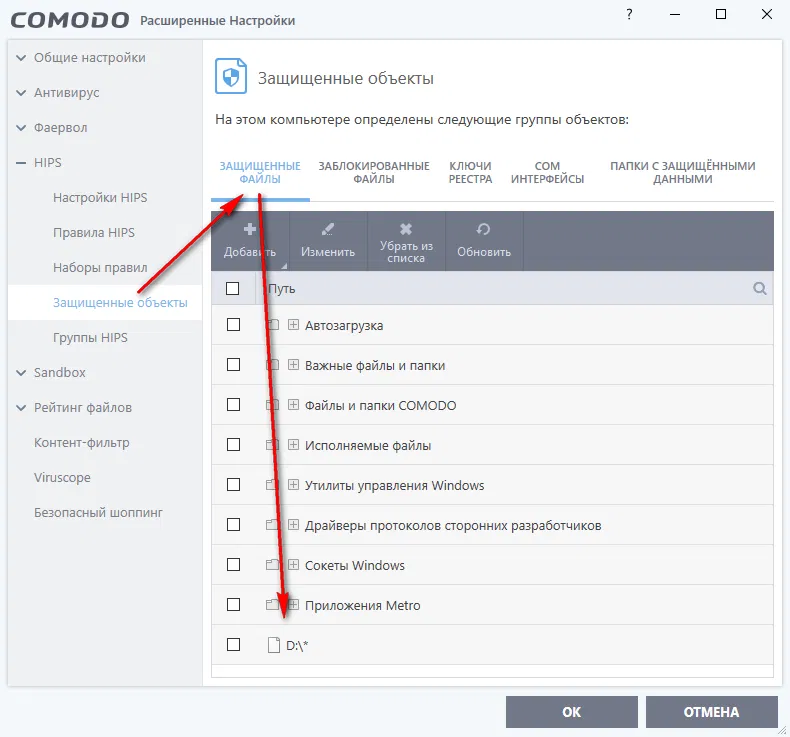
Task: Switch to Заблокированные файлы tab
Action: tap(374, 172)
